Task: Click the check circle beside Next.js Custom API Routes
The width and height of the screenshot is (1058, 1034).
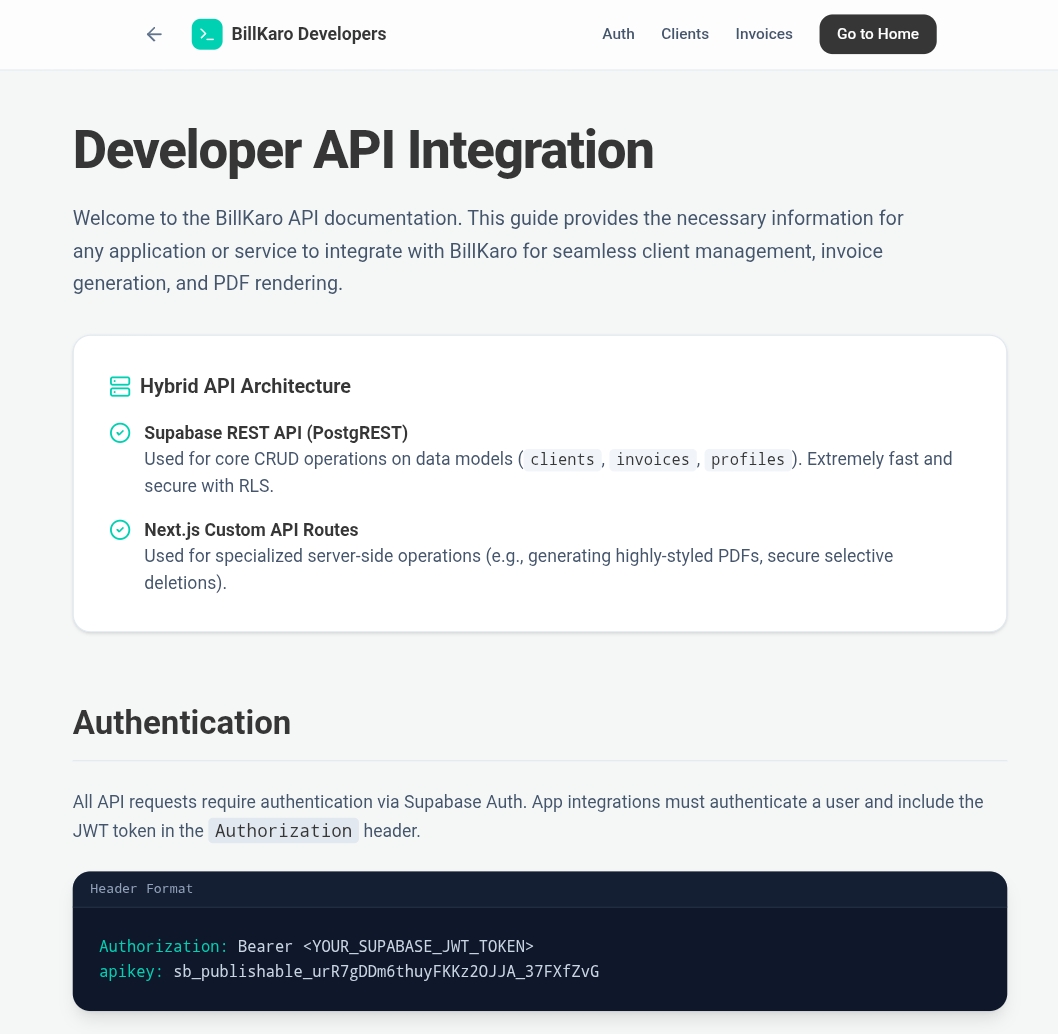Action: point(120,530)
